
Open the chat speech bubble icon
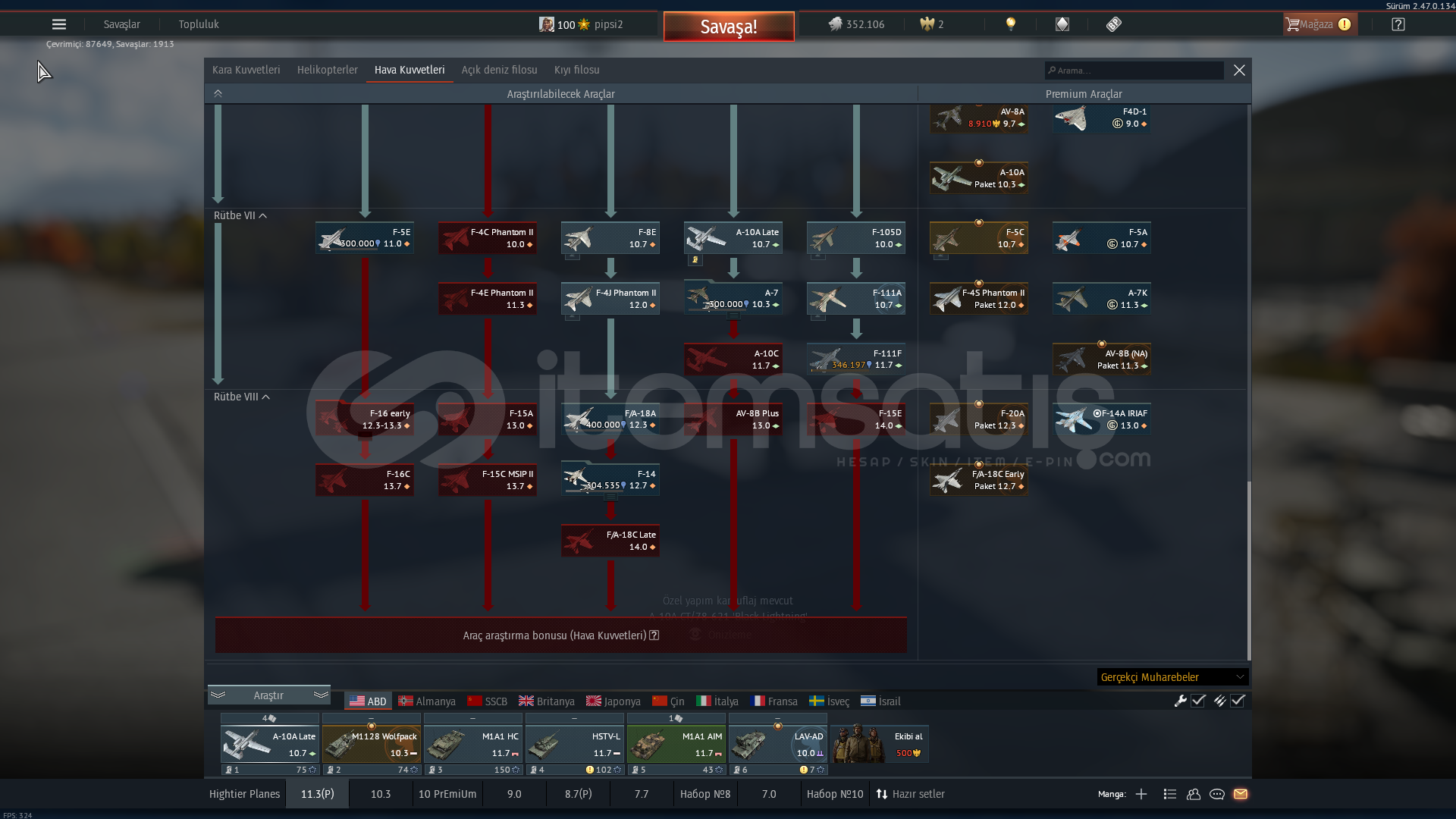[x=1217, y=794]
